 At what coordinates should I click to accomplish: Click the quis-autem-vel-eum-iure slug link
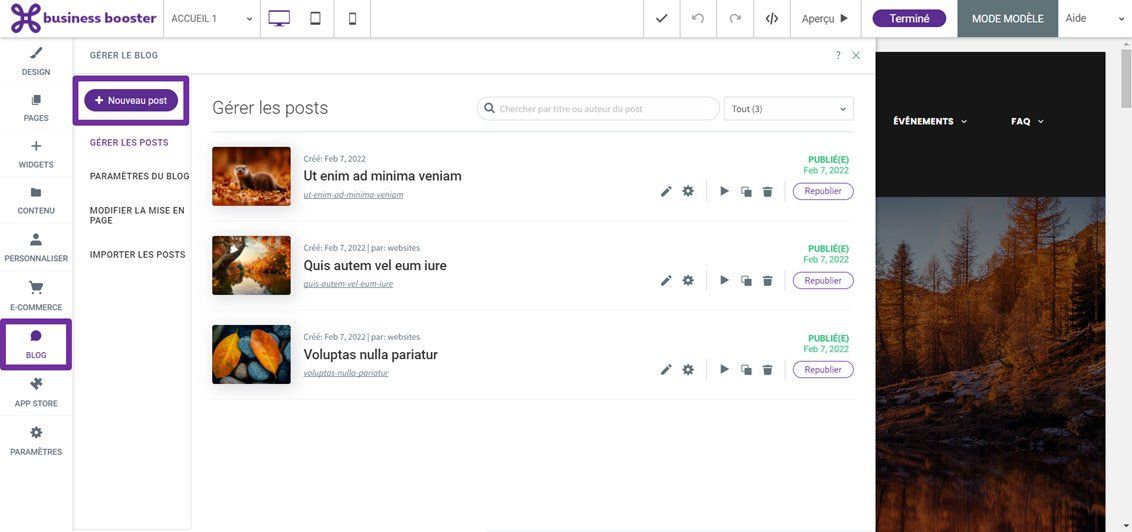tap(348, 284)
